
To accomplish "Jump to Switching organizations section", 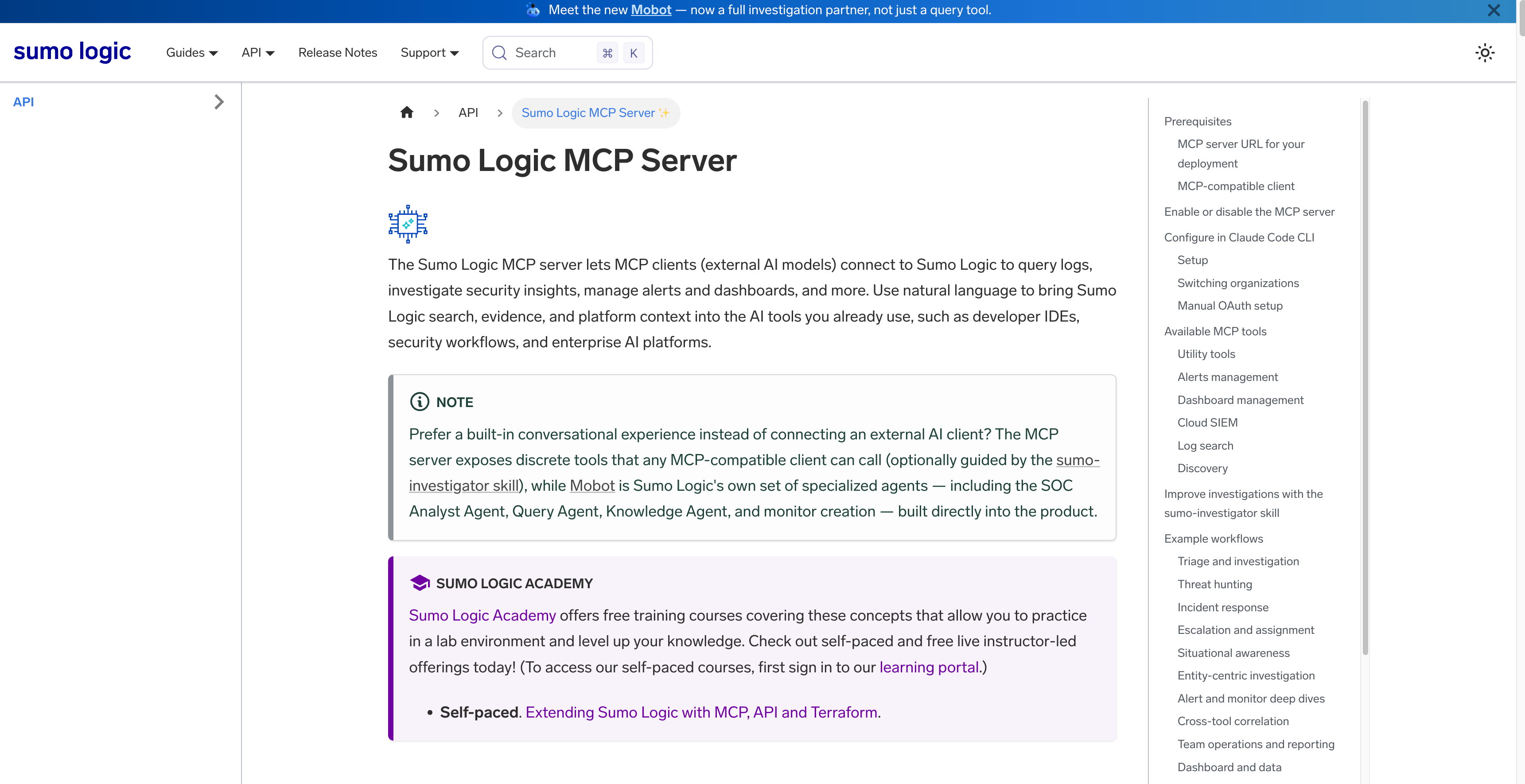I will tap(1238, 283).
